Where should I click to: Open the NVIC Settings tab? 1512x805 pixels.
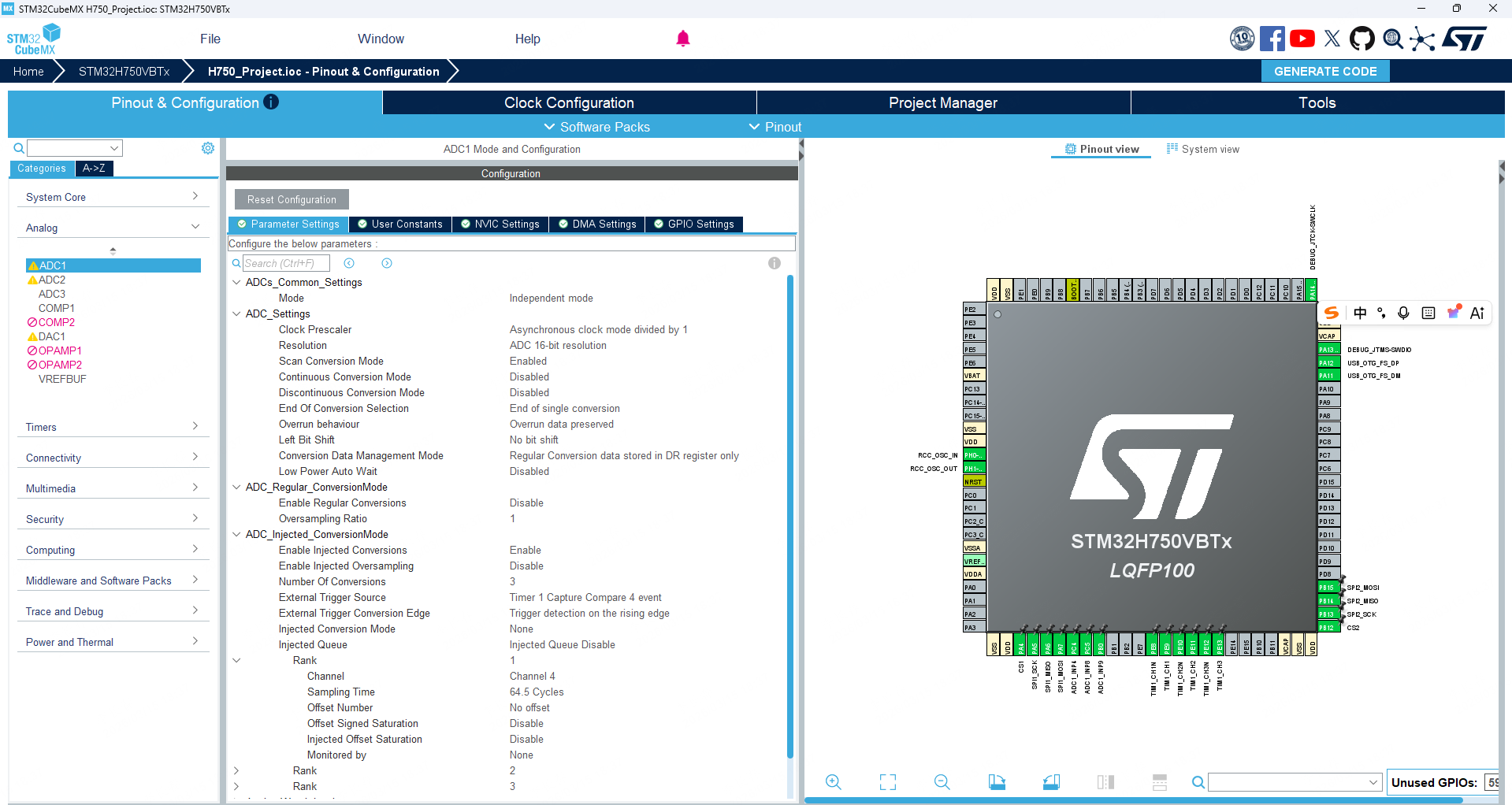click(x=500, y=224)
